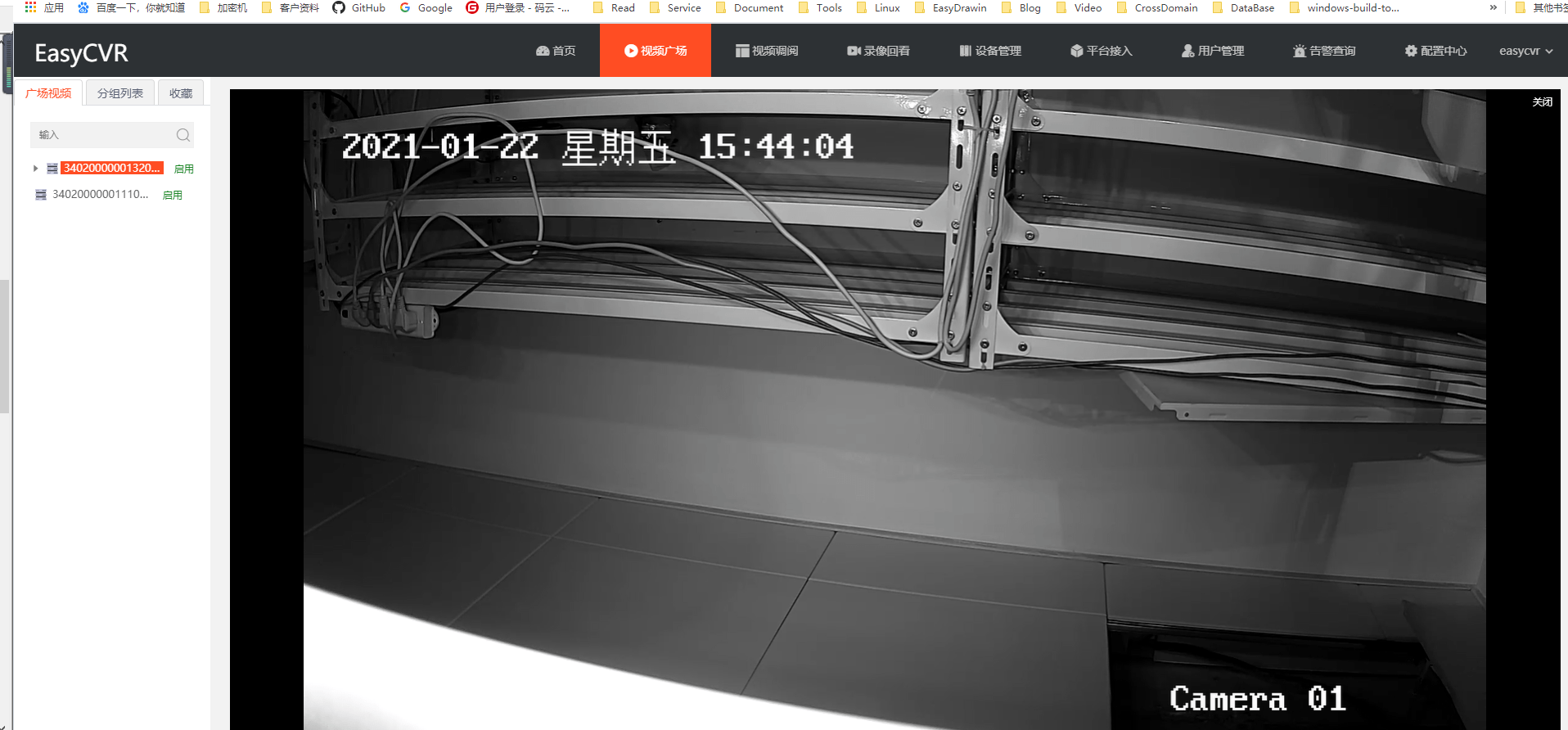Switch to 收藏 favorites tab
Viewport: 1568px width, 730px height.
pyautogui.click(x=181, y=93)
